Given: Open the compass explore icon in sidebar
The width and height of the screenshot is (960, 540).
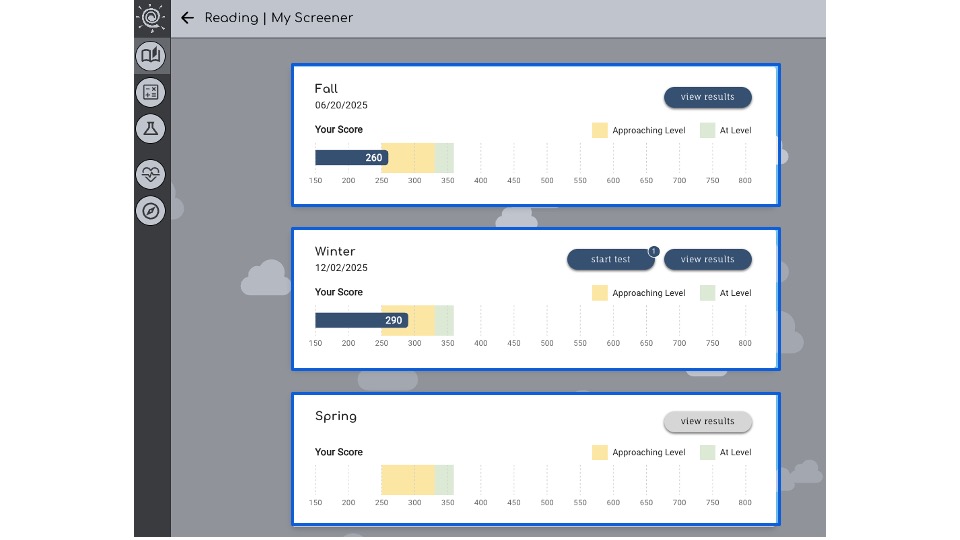Looking at the screenshot, I should [x=151, y=211].
